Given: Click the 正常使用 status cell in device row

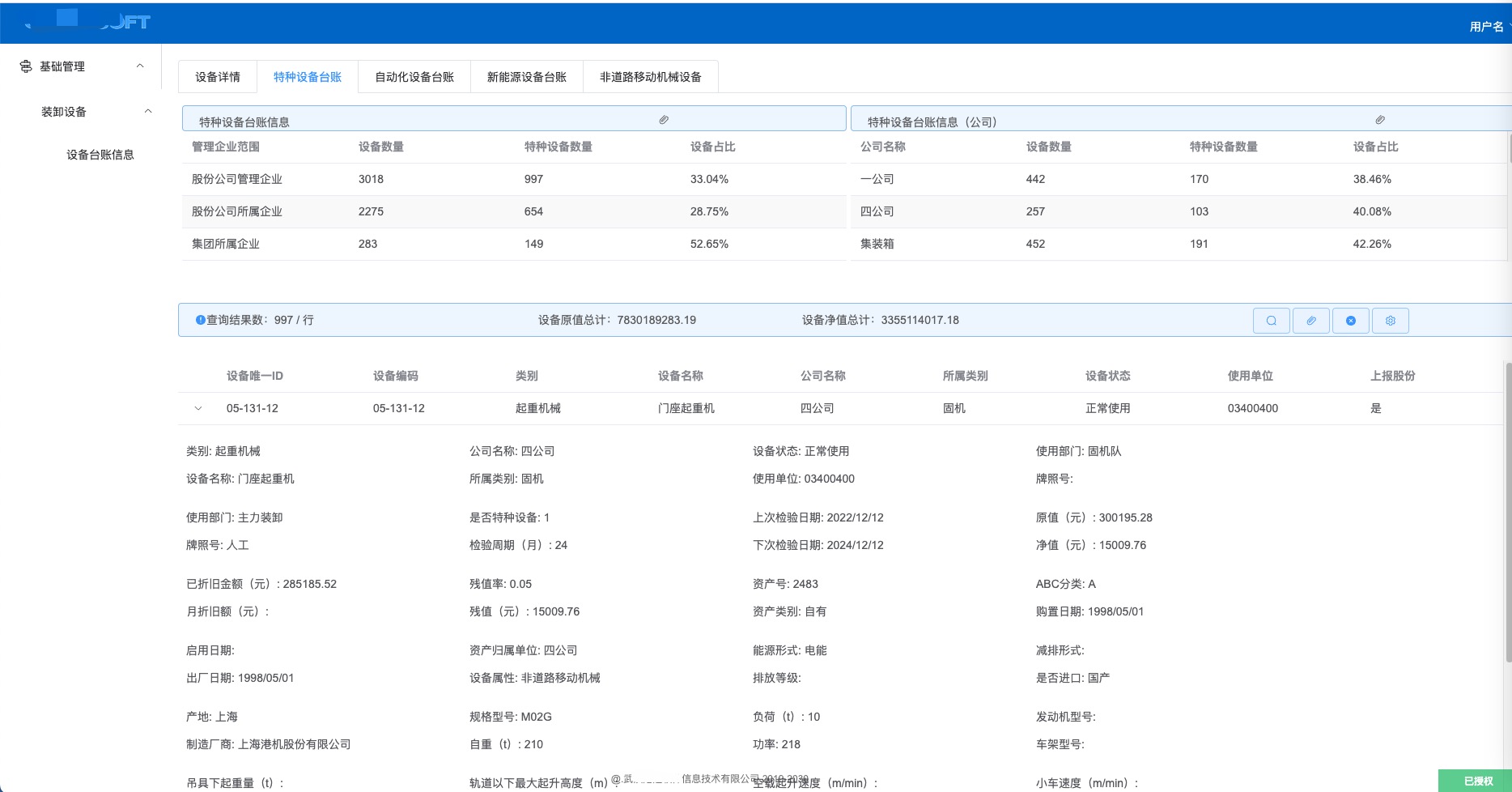Looking at the screenshot, I should coord(1108,408).
